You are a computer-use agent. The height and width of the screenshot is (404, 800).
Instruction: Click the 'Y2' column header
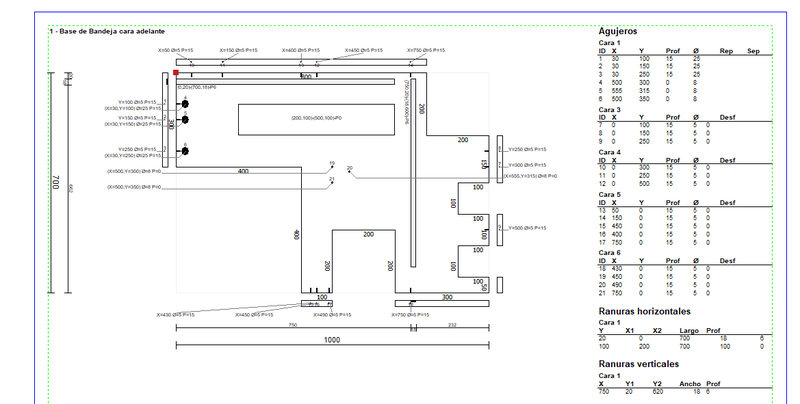click(x=657, y=384)
